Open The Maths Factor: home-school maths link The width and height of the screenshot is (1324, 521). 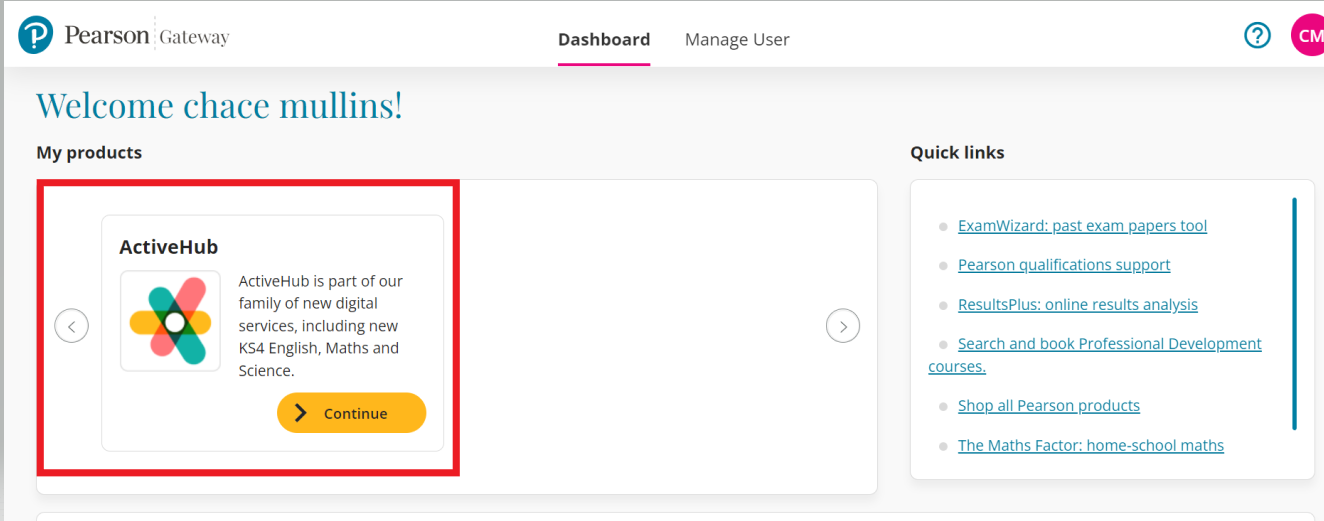[x=1090, y=446]
